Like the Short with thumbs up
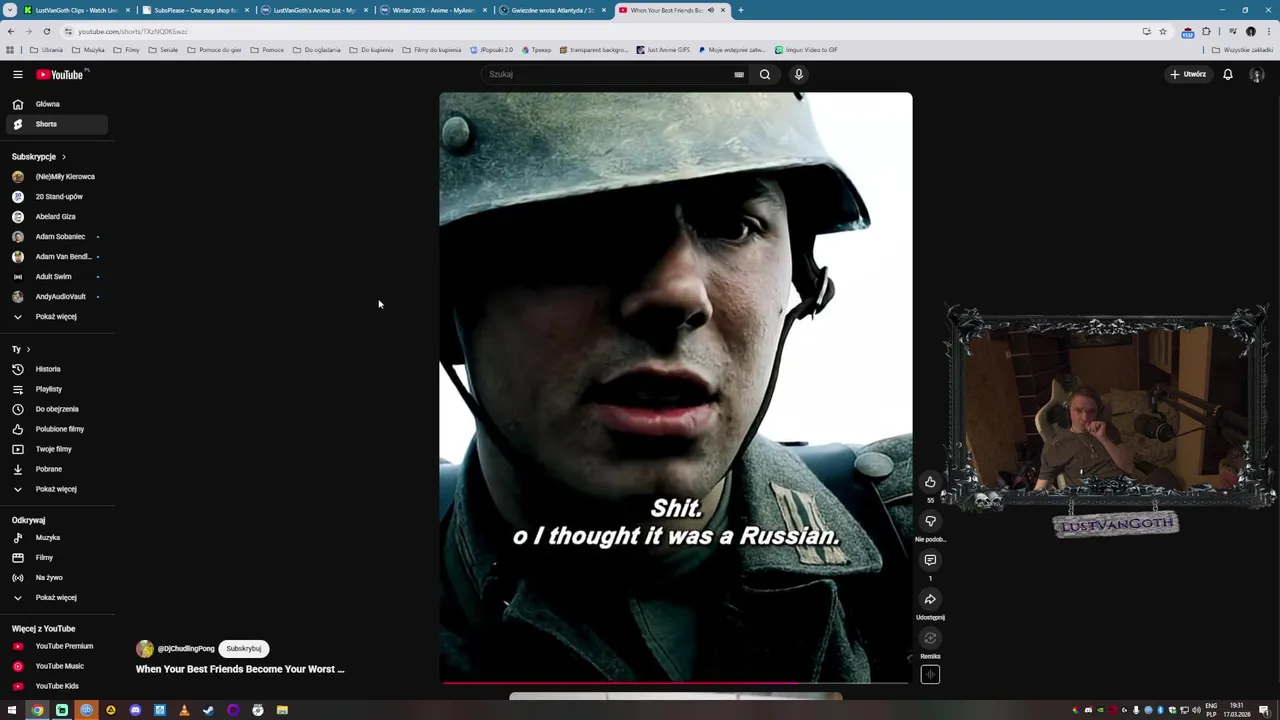 pyautogui.click(x=930, y=482)
